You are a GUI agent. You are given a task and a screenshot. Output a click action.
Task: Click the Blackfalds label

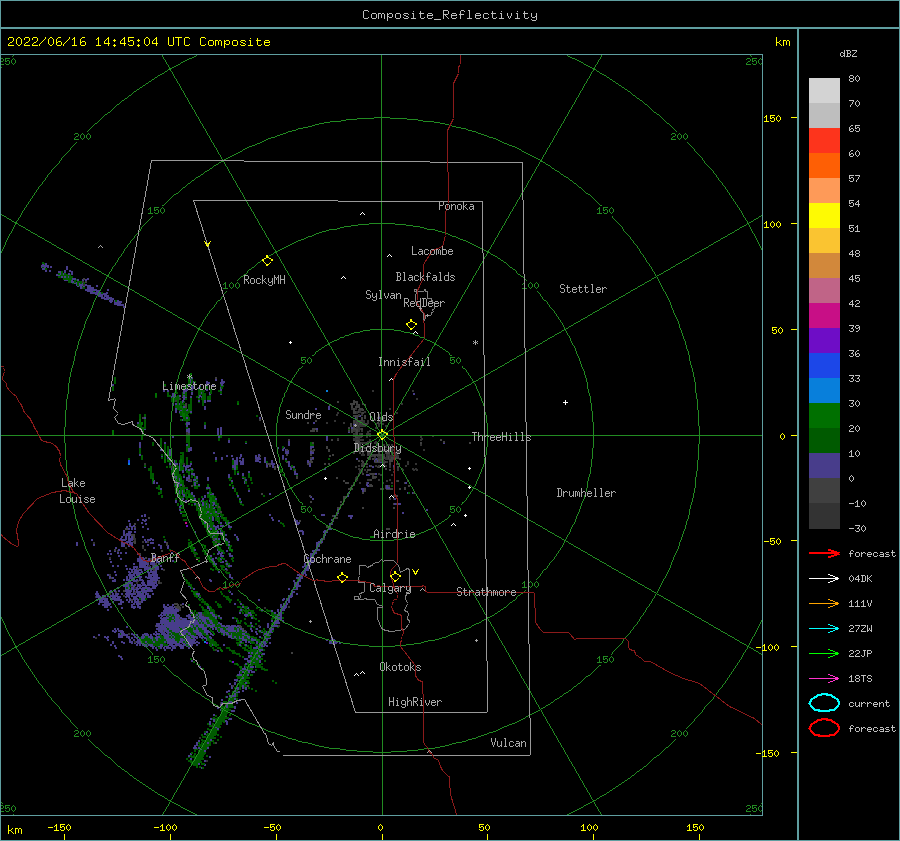click(425, 277)
